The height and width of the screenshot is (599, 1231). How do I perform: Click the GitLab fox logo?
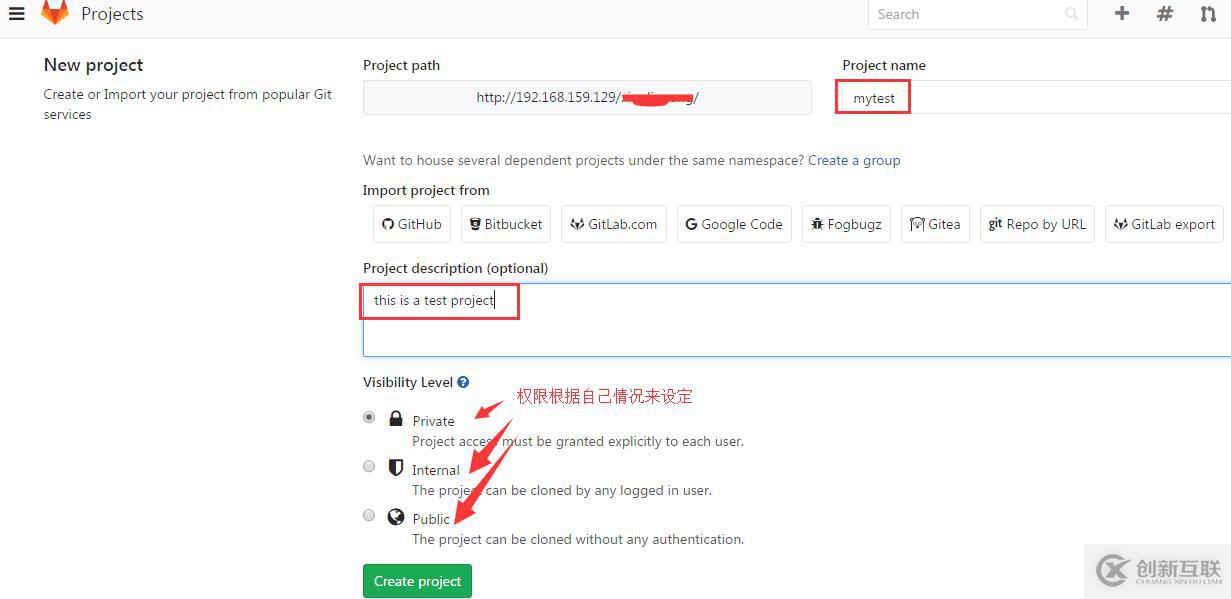55,12
